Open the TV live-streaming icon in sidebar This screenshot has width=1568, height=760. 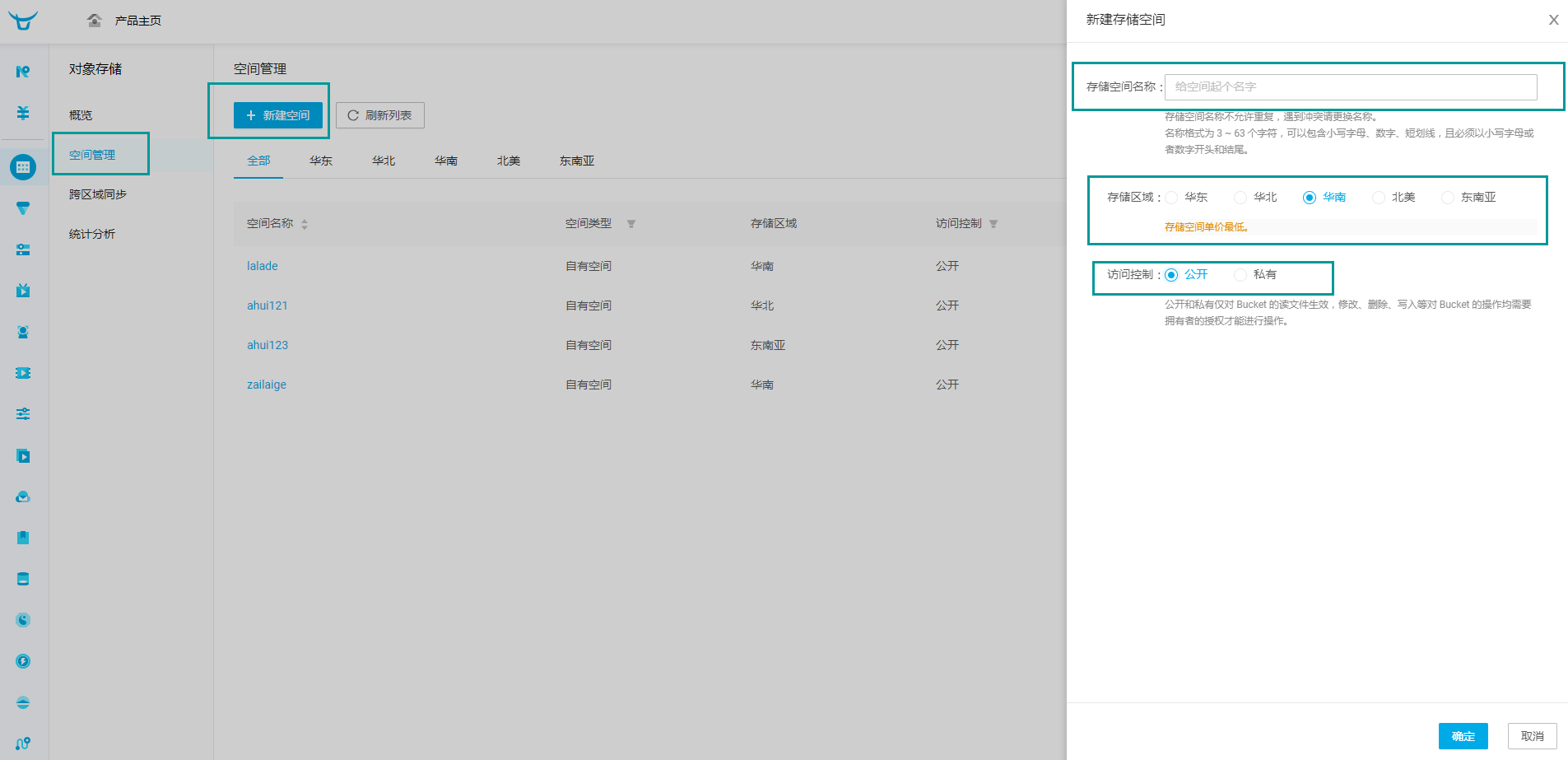pyautogui.click(x=23, y=291)
